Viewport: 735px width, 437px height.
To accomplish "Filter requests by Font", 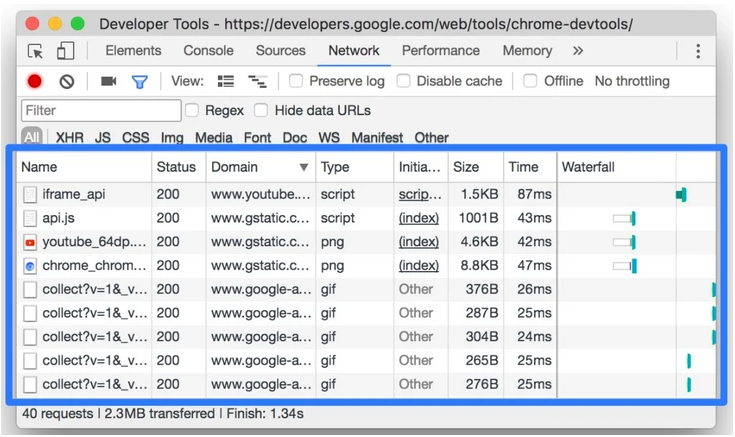I will click(x=257, y=137).
